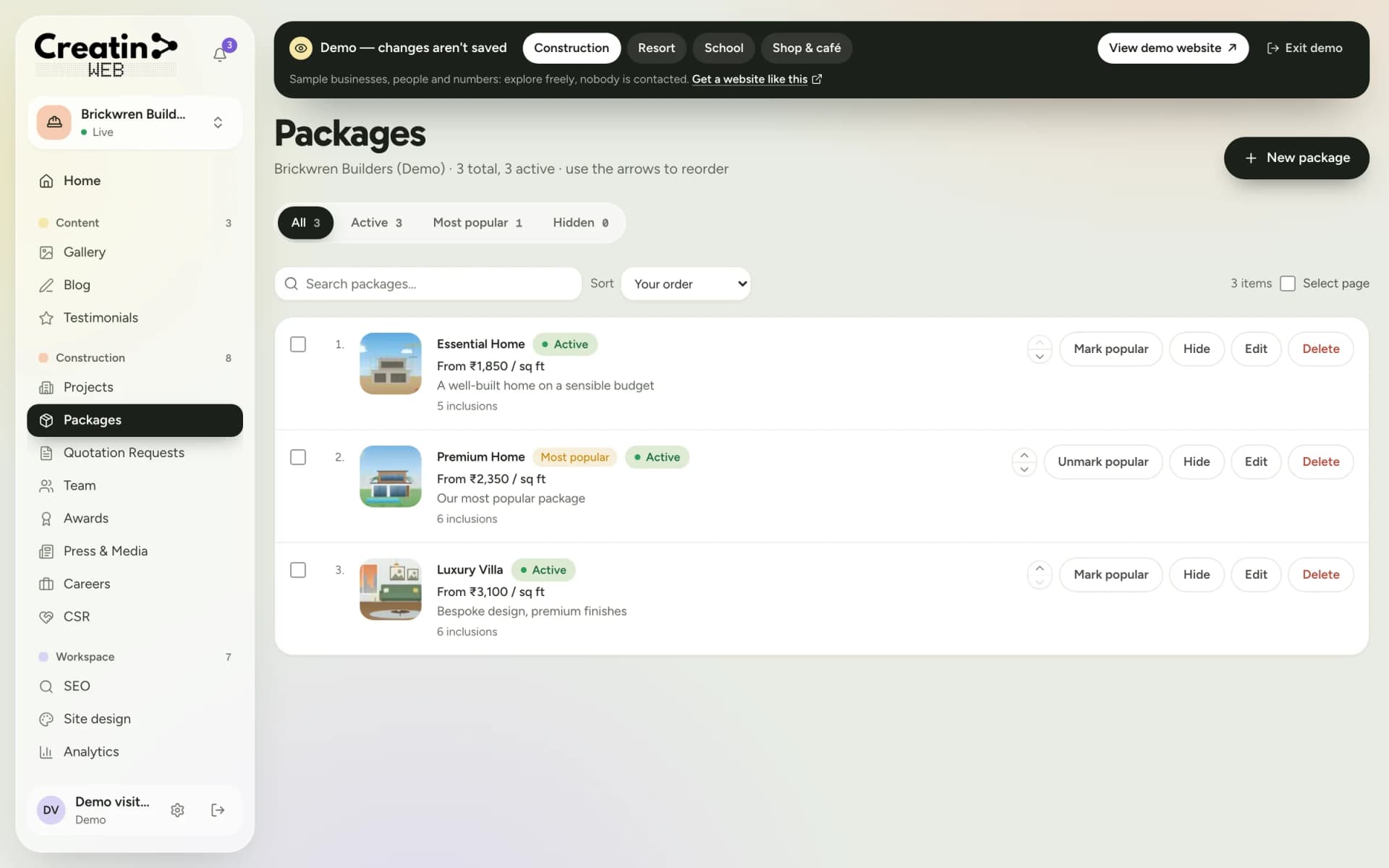The image size is (1389, 868).
Task: Switch to Most popular filter tab
Action: [477, 223]
